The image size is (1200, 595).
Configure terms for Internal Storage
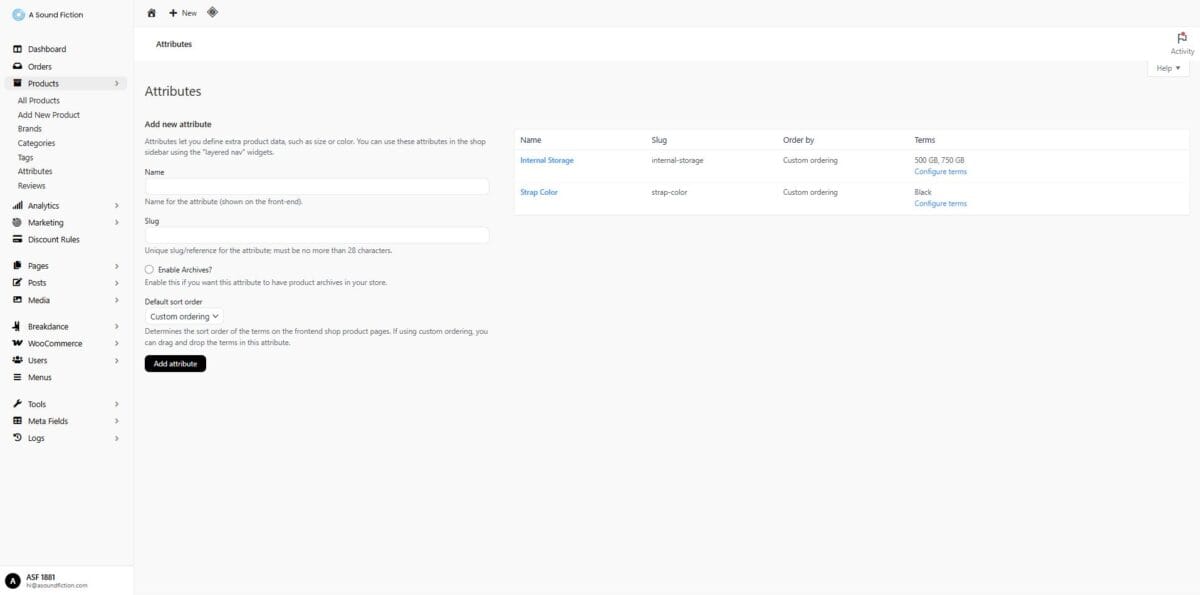pyautogui.click(x=941, y=171)
